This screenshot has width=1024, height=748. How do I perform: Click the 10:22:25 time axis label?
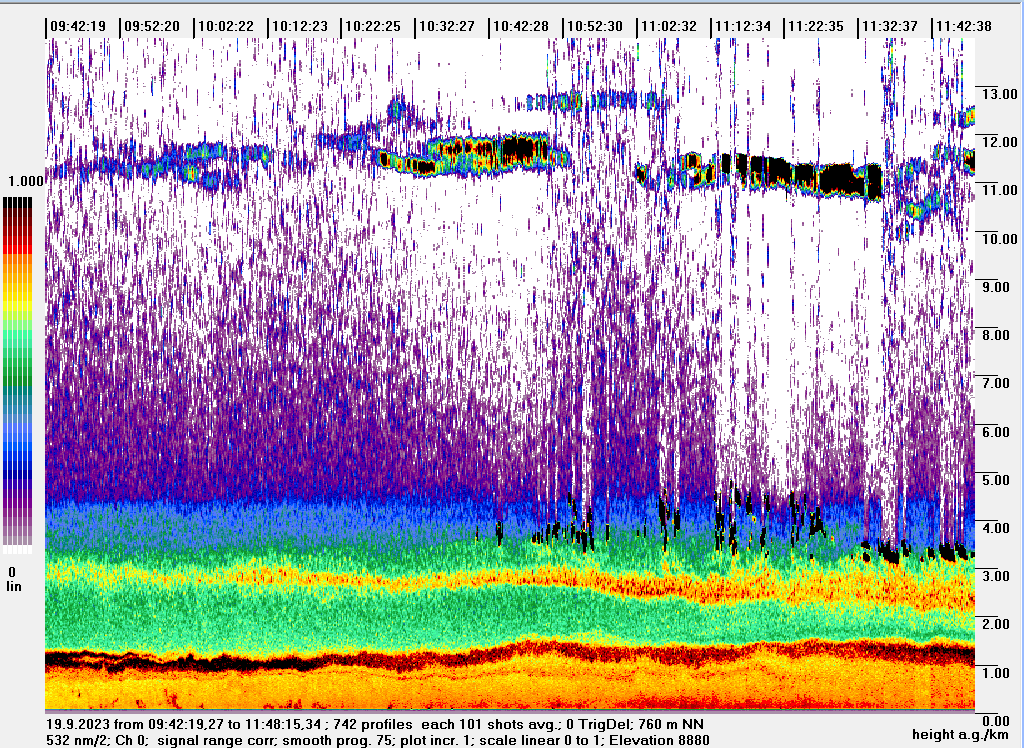click(x=373, y=27)
